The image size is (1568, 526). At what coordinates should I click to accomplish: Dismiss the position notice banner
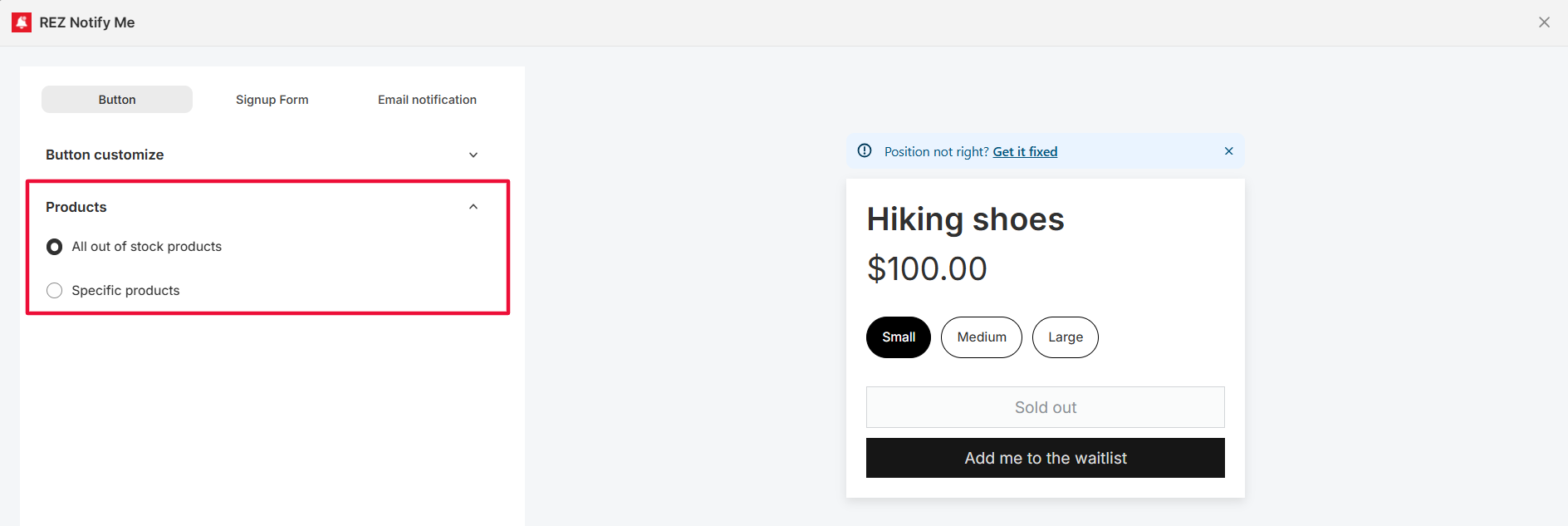pos(1228,151)
